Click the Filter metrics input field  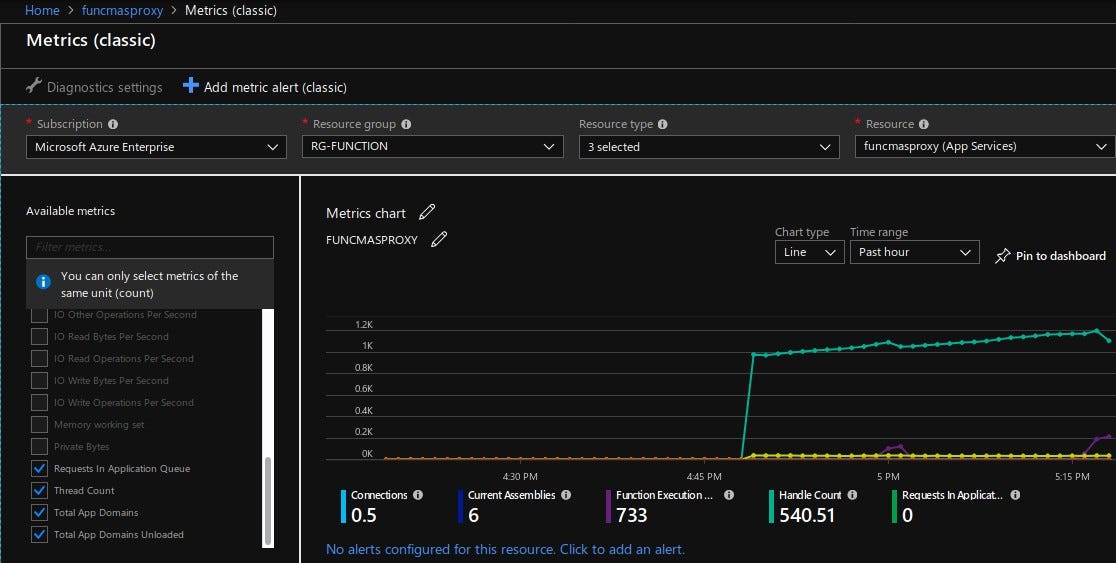[x=149, y=247]
